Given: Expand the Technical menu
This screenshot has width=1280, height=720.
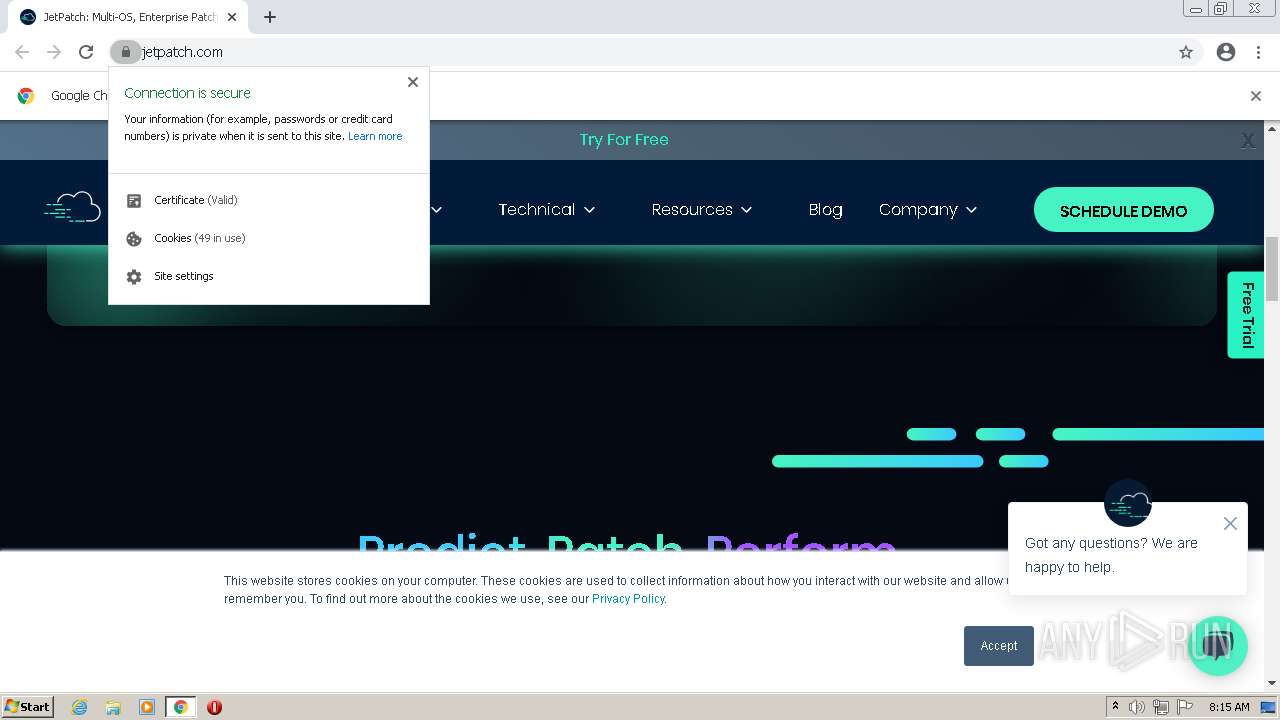Looking at the screenshot, I should tap(547, 210).
